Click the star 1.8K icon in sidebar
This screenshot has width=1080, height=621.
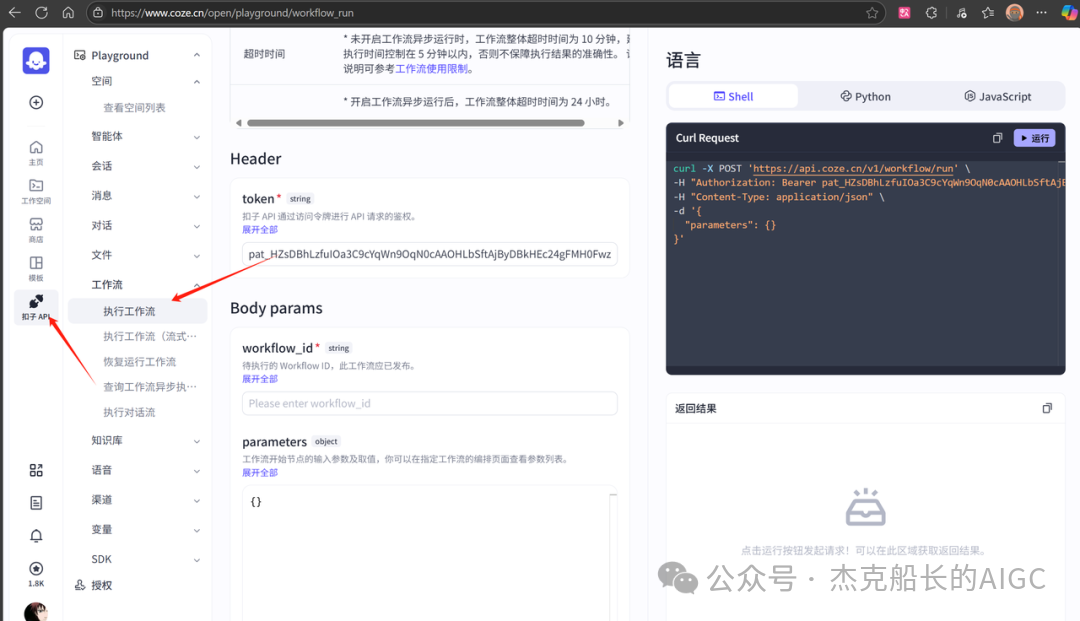[x=36, y=573]
